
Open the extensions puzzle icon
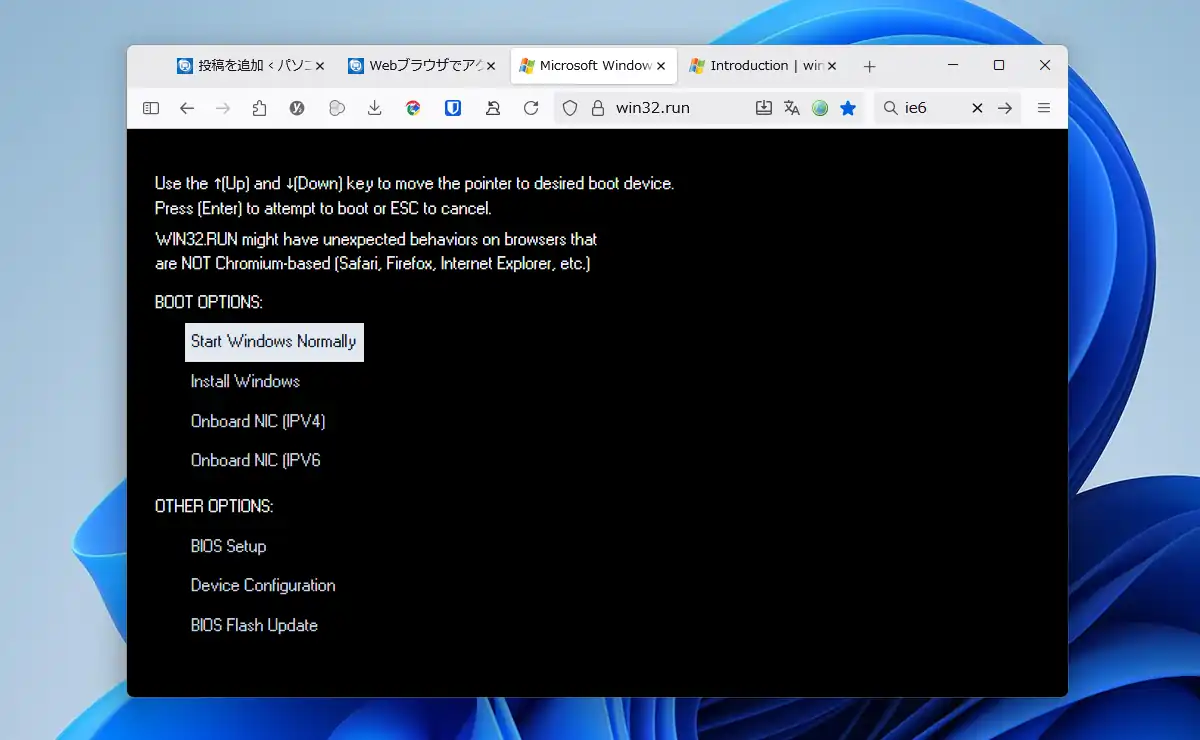(260, 108)
